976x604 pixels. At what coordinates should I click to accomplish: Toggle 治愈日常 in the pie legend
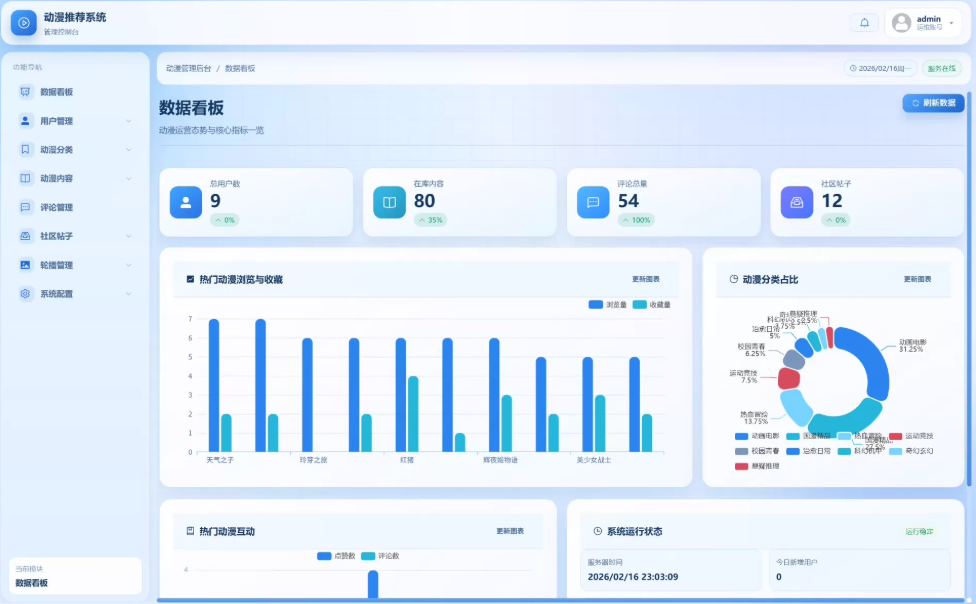click(x=809, y=451)
